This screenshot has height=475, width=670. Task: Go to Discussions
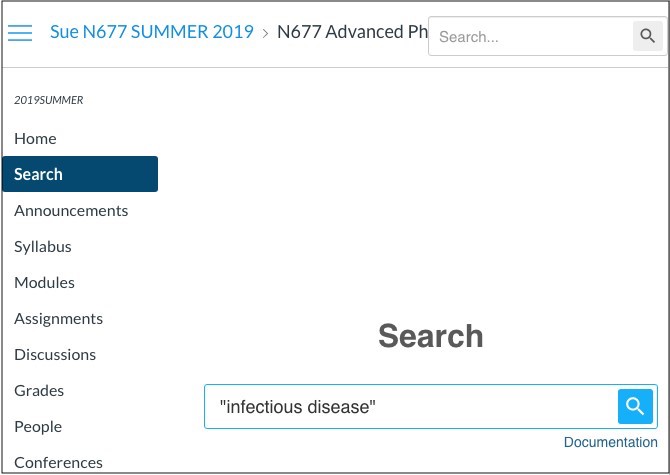pyautogui.click(x=55, y=355)
